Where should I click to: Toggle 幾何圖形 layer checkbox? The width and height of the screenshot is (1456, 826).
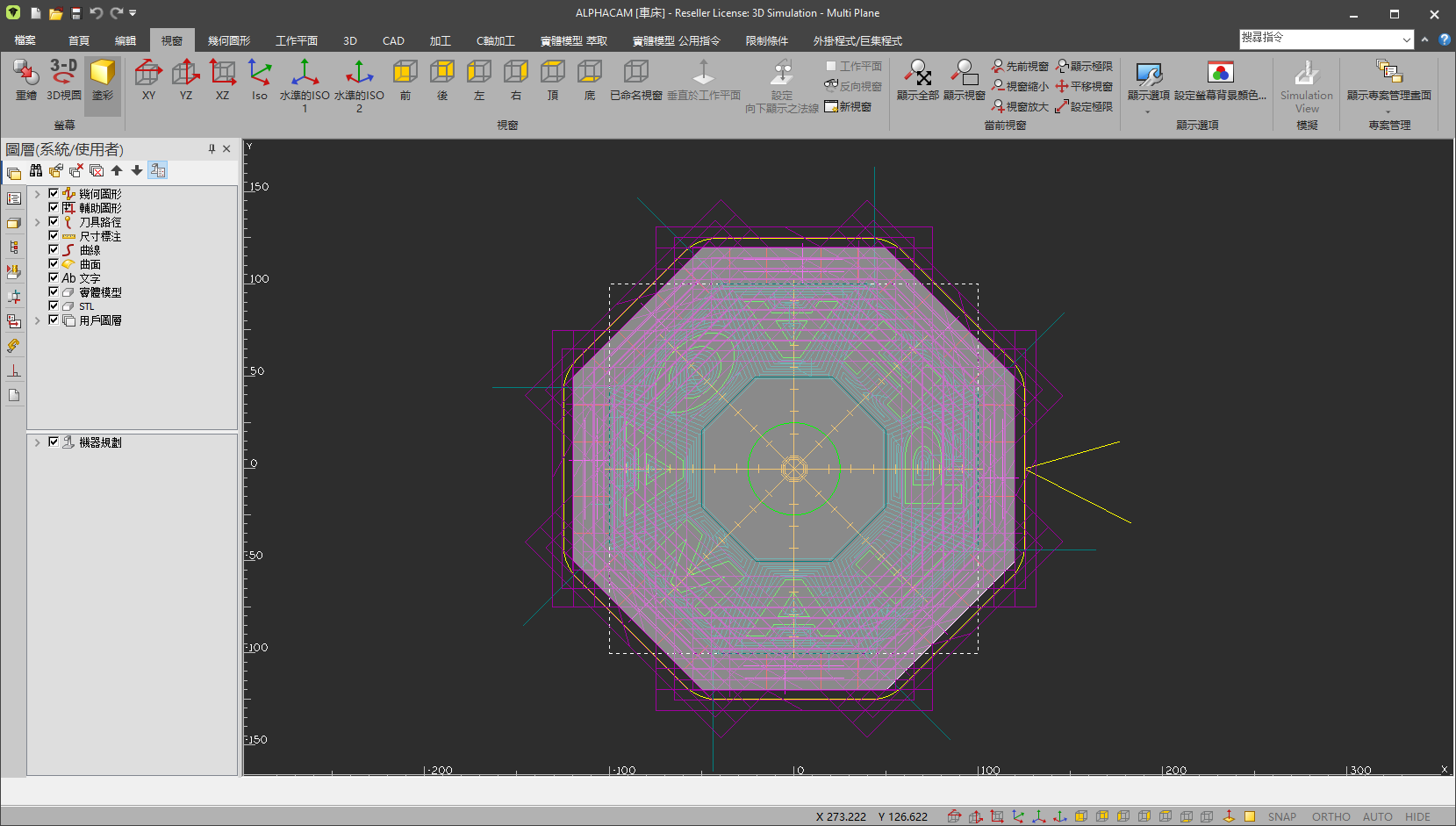pyautogui.click(x=54, y=193)
